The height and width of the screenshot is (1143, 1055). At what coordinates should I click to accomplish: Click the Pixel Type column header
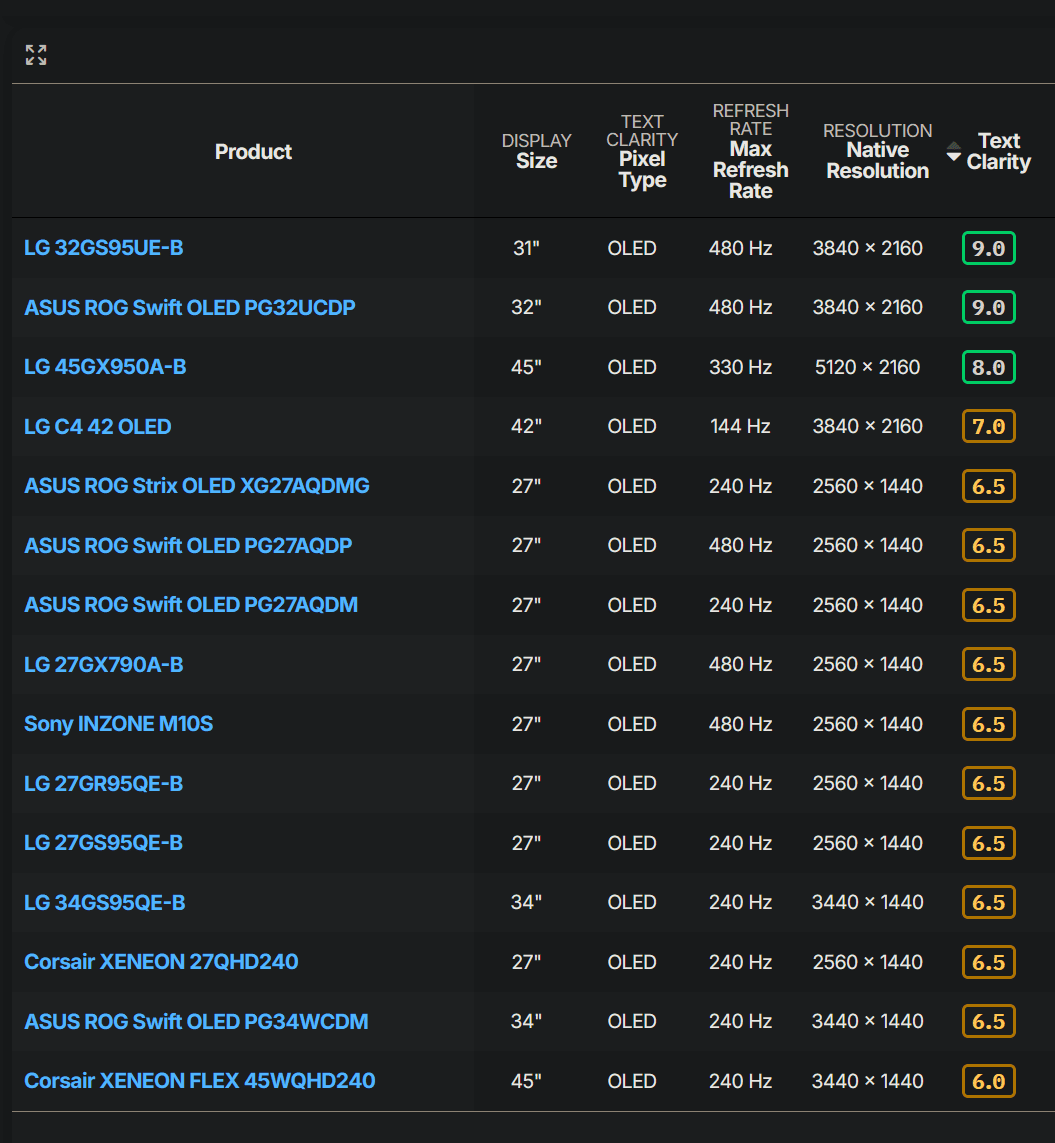[642, 151]
